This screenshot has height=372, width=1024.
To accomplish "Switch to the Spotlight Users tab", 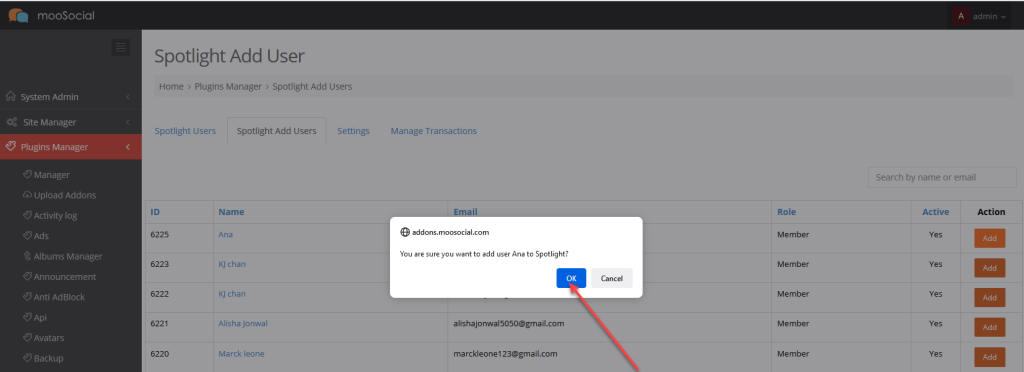I will coord(185,131).
